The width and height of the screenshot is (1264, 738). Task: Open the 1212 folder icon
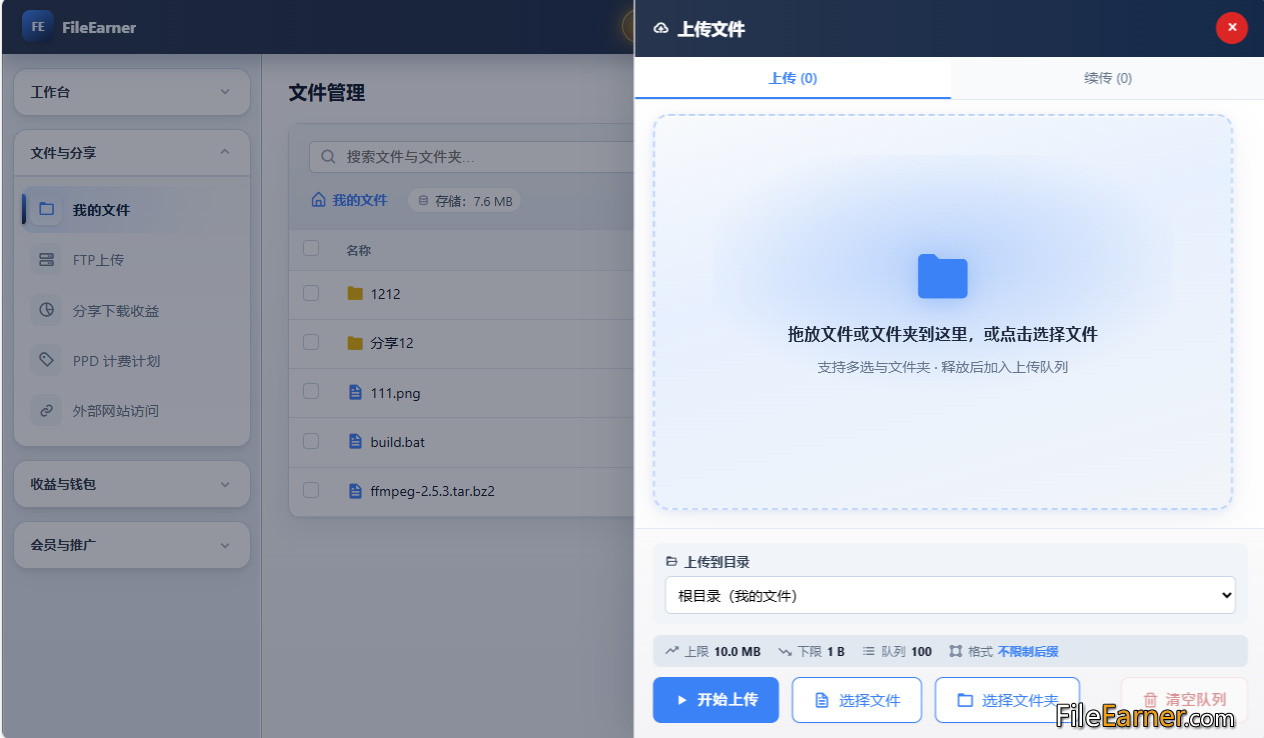pos(354,294)
